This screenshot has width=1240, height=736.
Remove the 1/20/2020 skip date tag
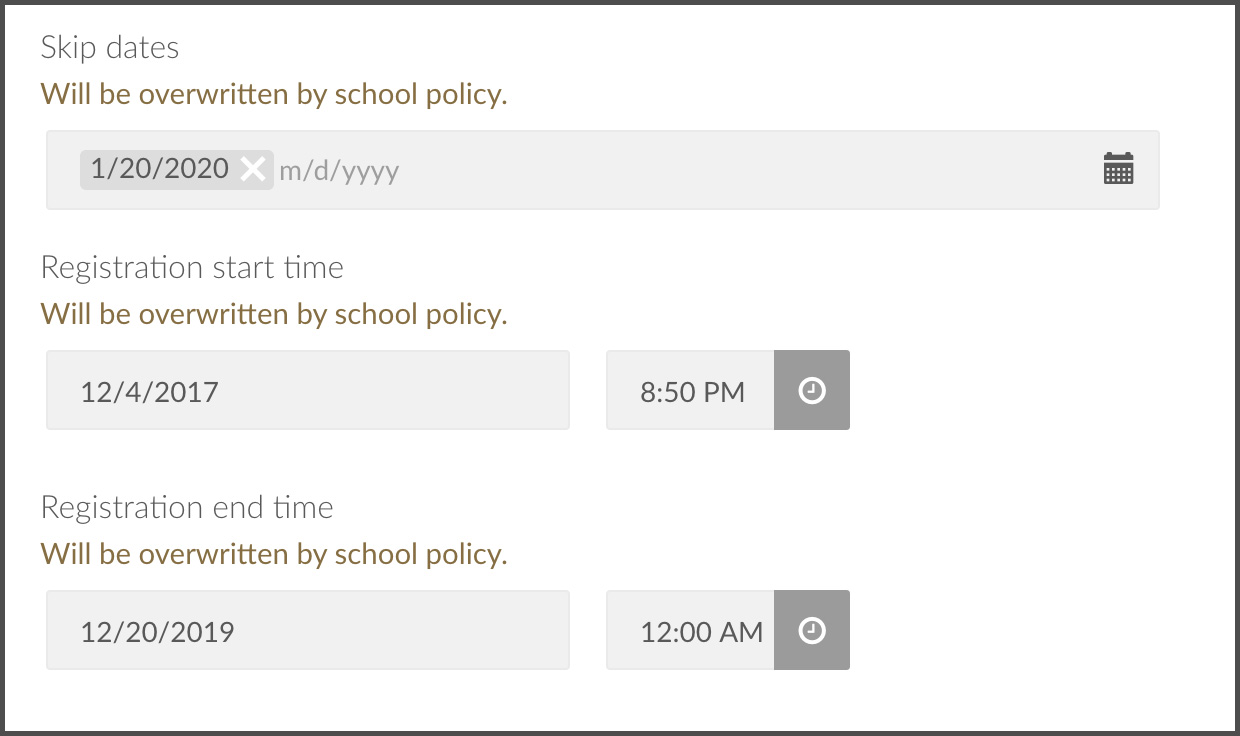(254, 170)
